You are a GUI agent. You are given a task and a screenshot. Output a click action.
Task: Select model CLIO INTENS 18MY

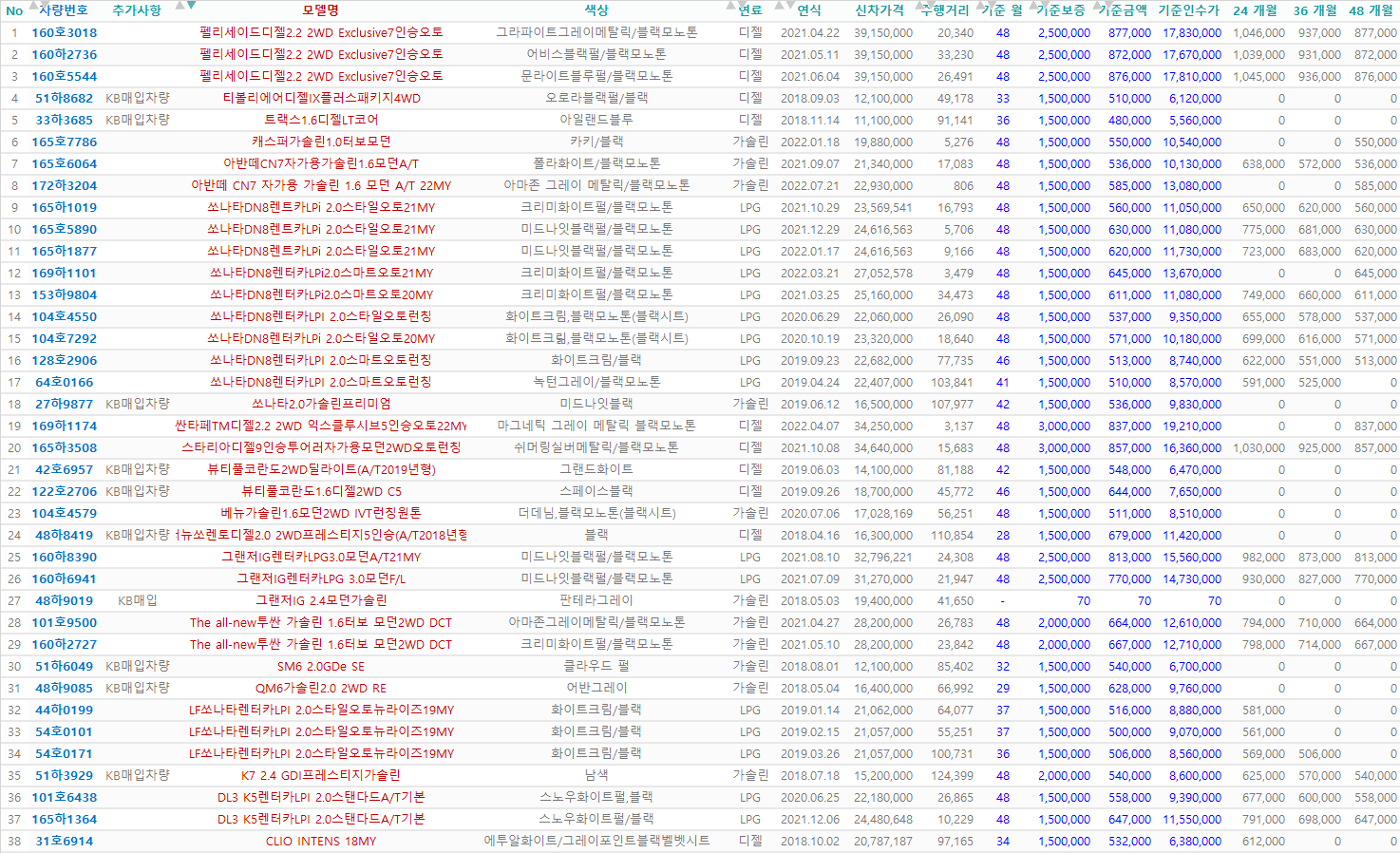321,841
